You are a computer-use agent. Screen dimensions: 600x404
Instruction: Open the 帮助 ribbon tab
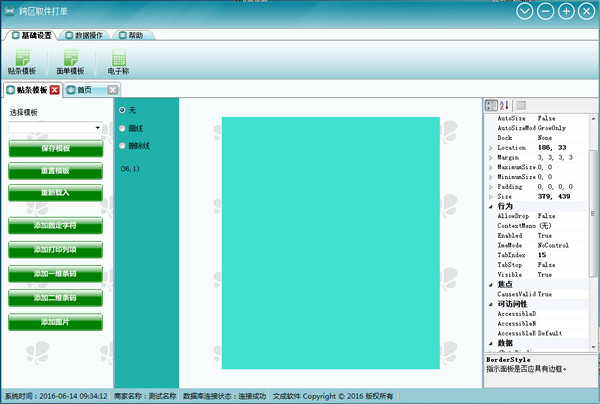131,35
